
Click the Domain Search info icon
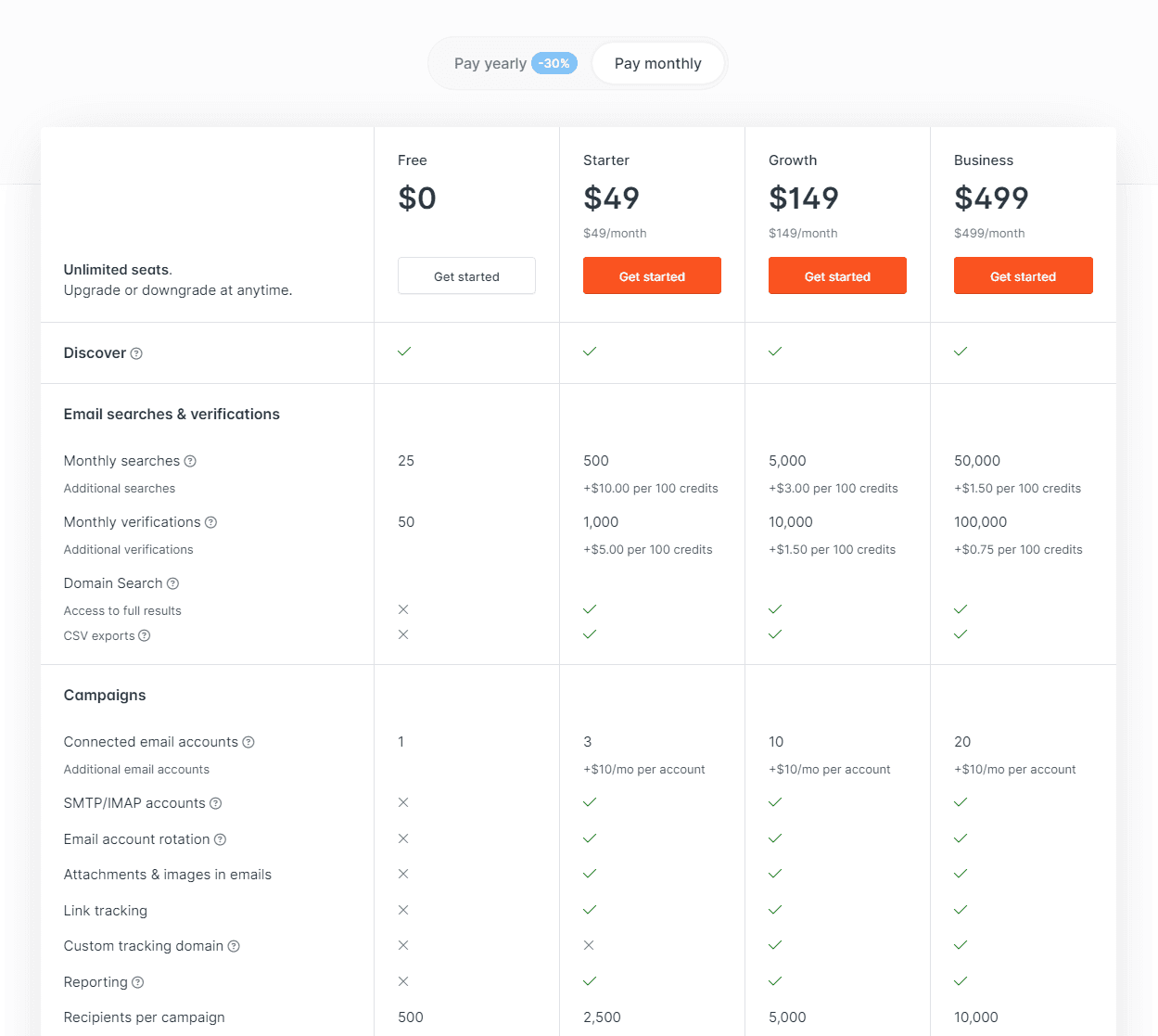tap(172, 583)
